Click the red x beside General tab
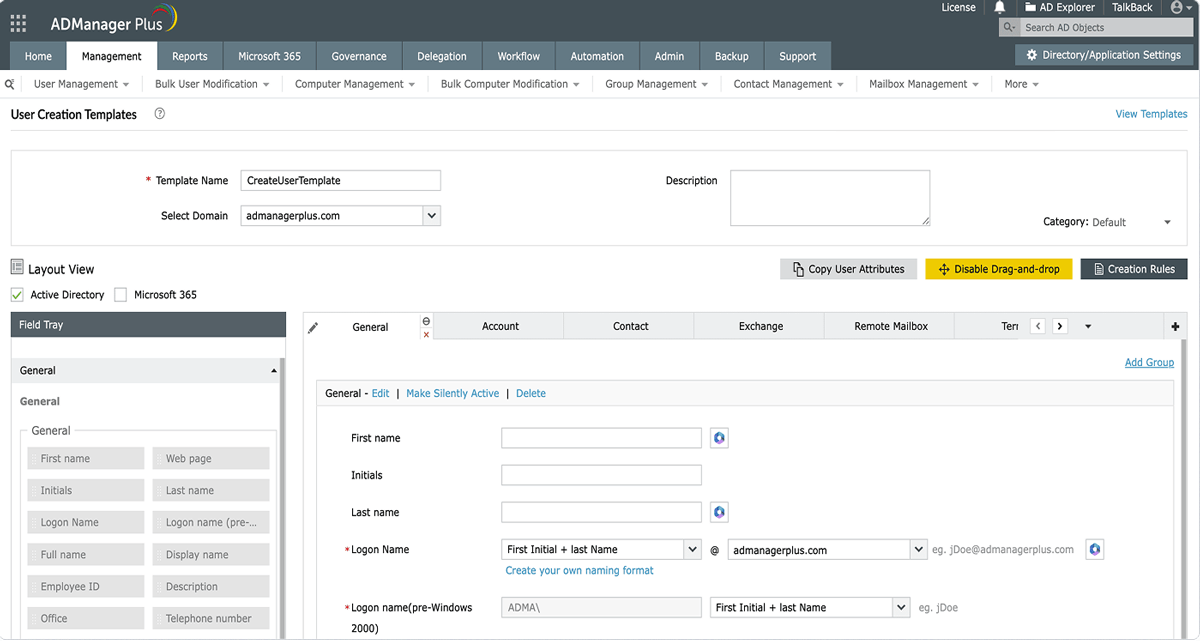1200x641 pixels. pos(427,334)
